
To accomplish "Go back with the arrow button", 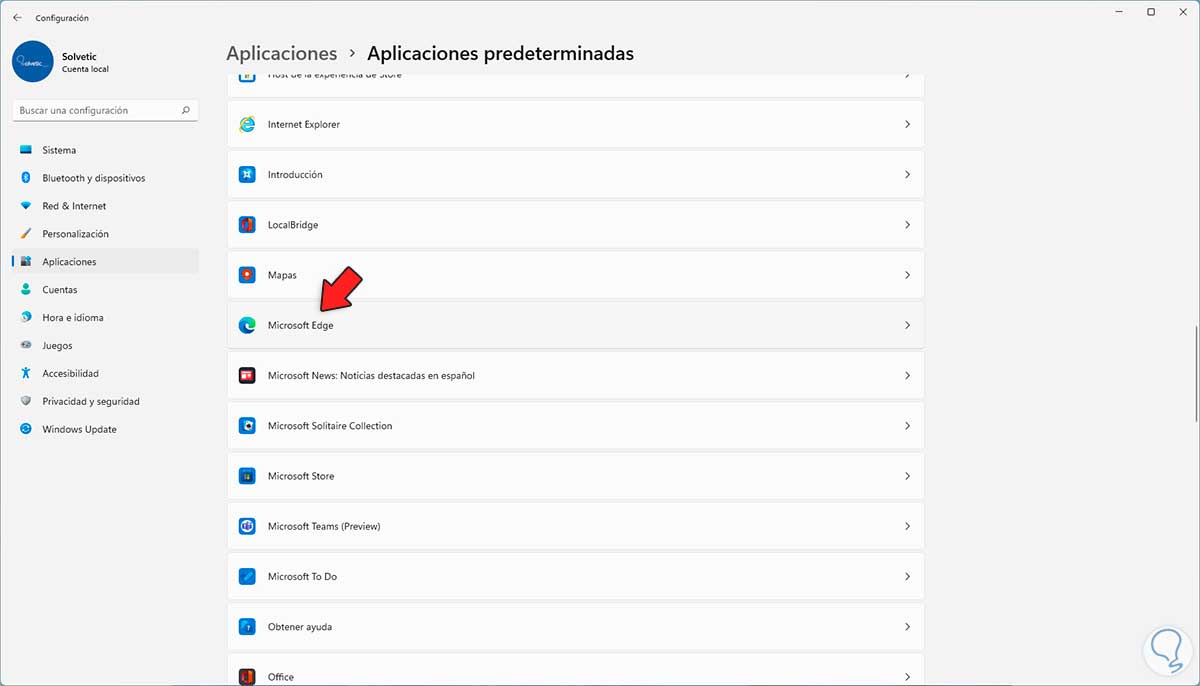I will (17, 18).
